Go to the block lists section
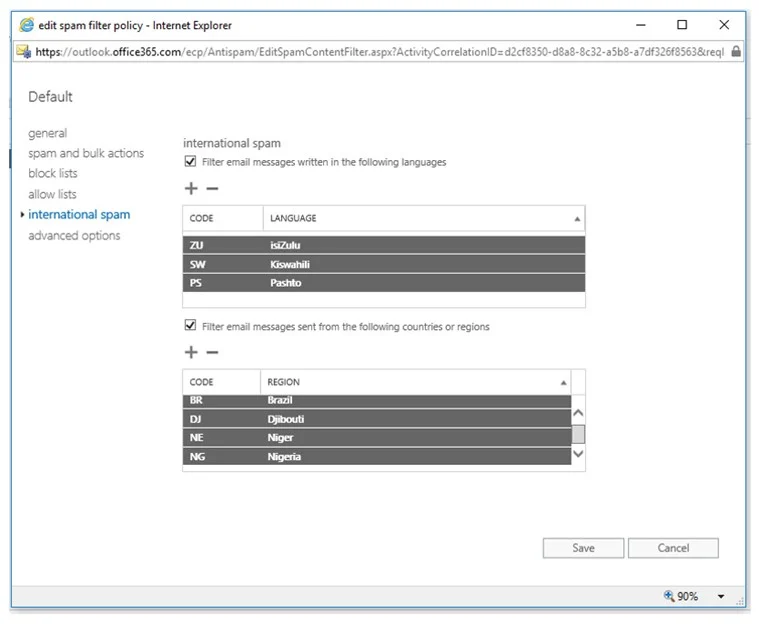Viewport: 759px width, 624px height. (52, 173)
